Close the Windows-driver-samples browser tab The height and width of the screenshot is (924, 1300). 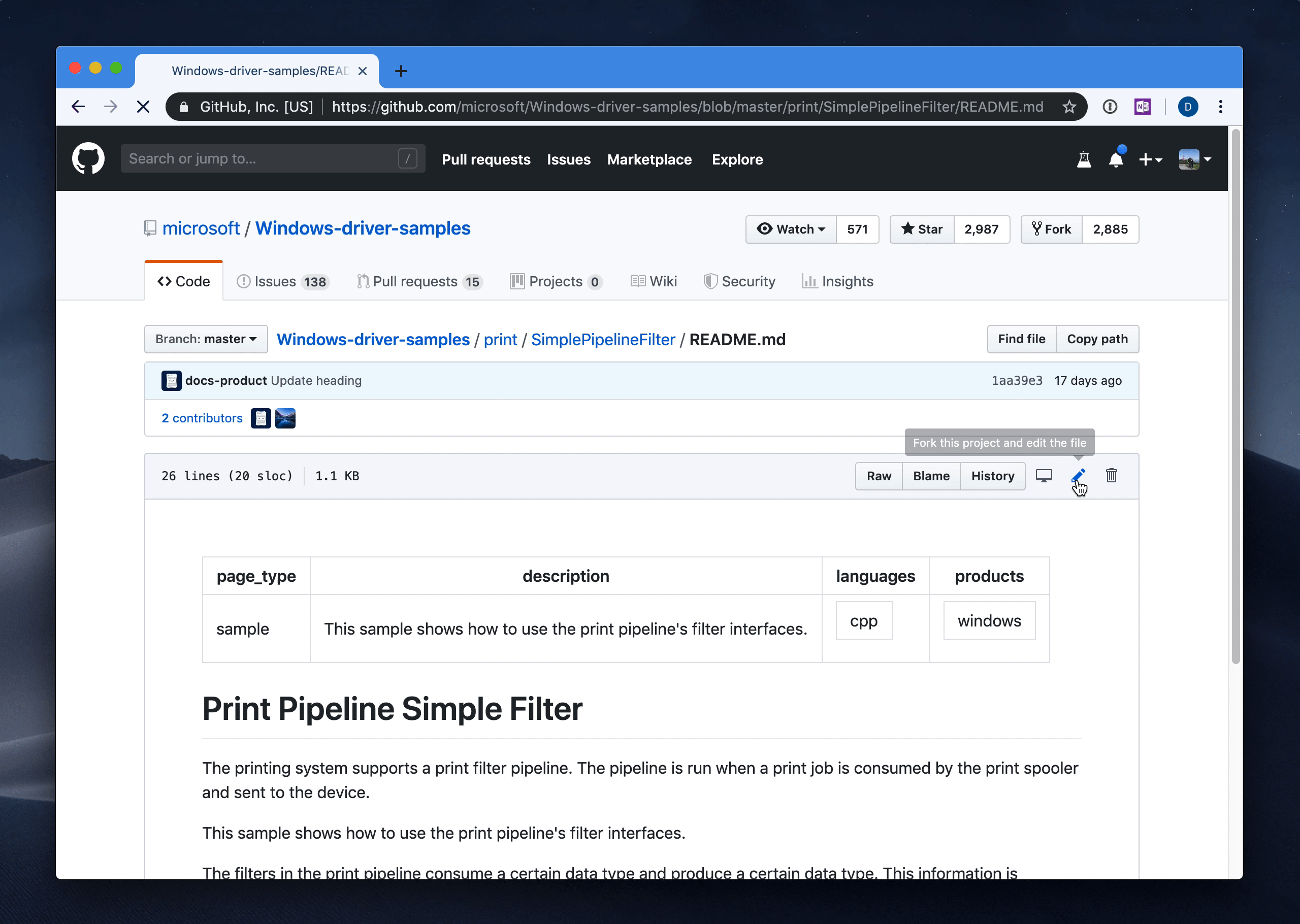(x=363, y=71)
